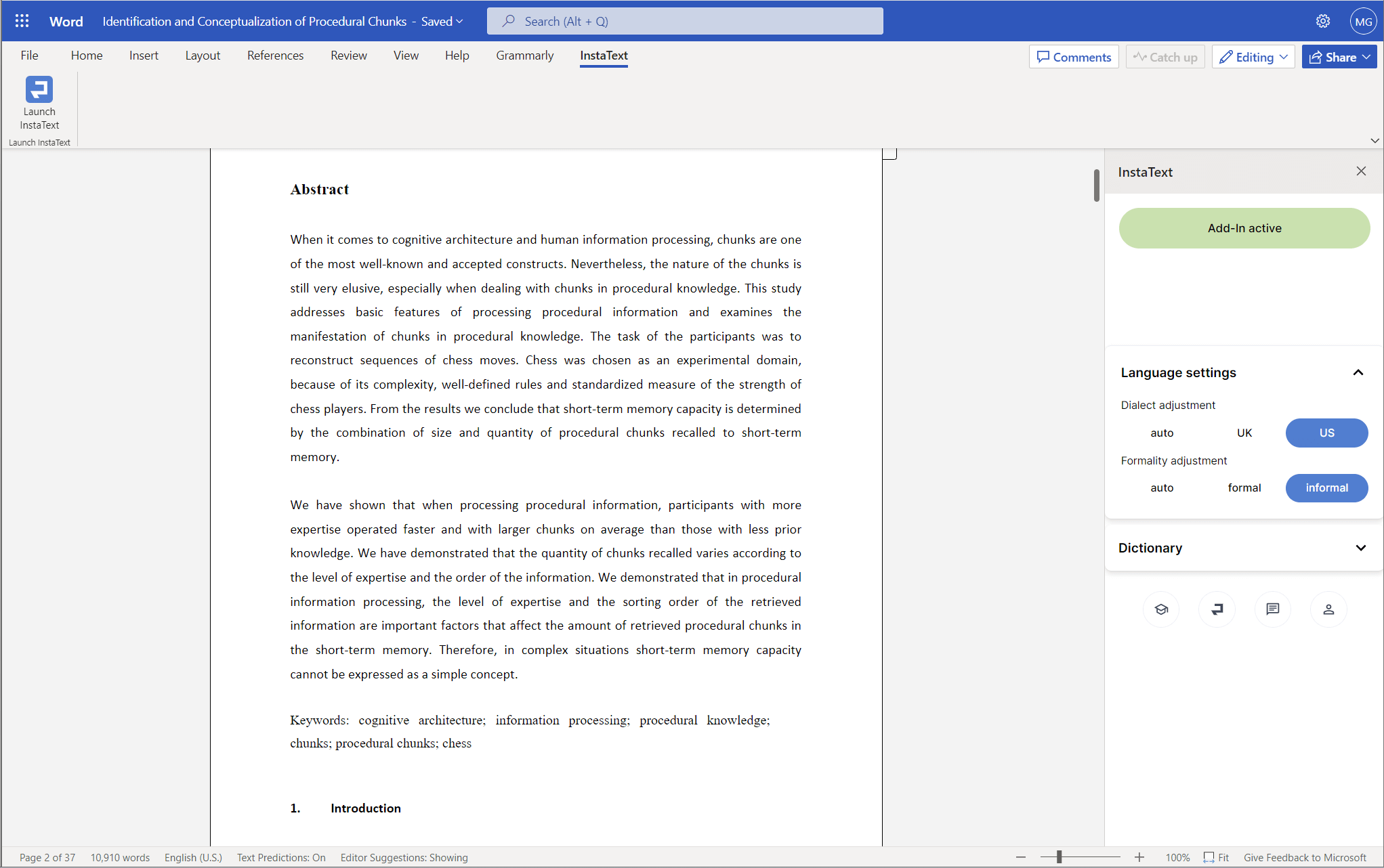Open the tutorial via graduation cap icon
Viewport: 1384px width, 868px height.
[x=1161, y=609]
